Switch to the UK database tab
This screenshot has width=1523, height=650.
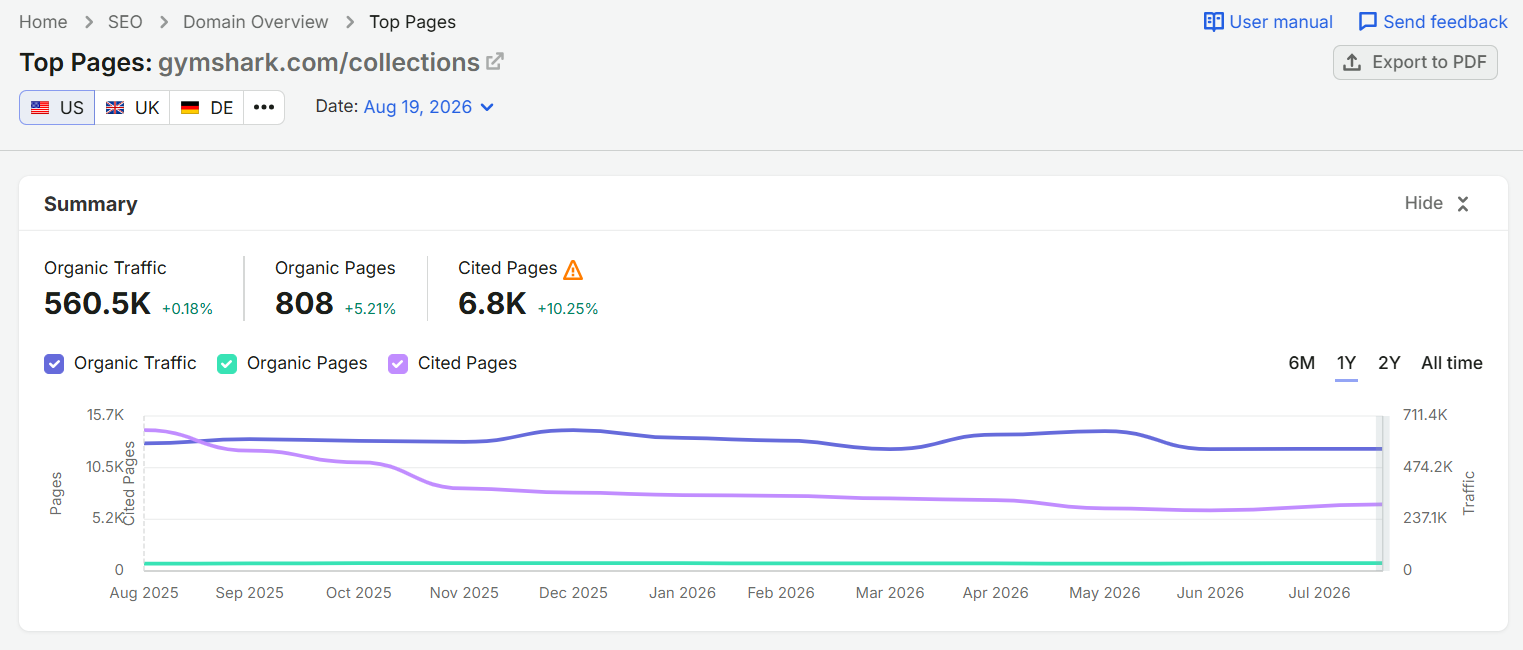coord(132,108)
